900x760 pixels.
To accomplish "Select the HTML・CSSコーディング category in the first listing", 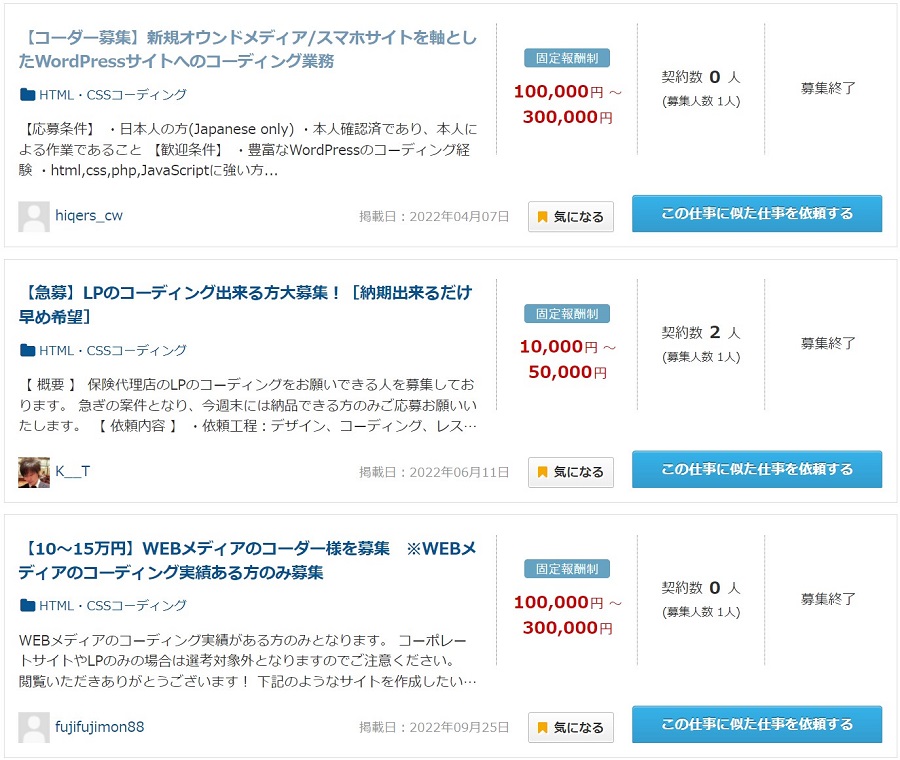I will tap(112, 95).
